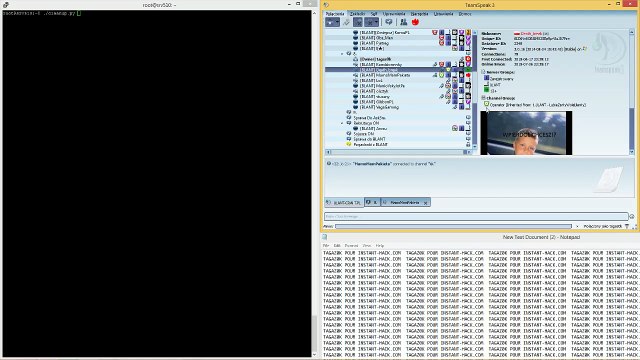Select user [BLANT] GlibonPL in the tree
The width and height of the screenshot is (640, 360).
[x=376, y=102]
